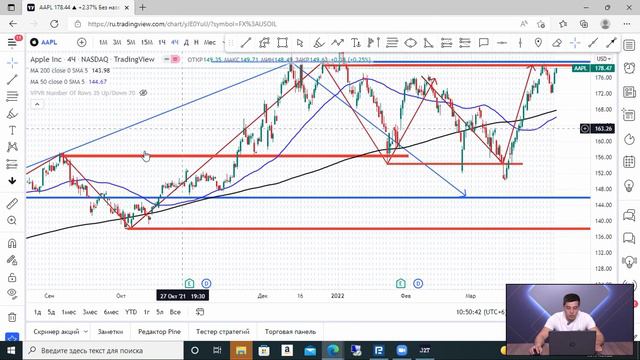The image size is (640, 360).
Task: Open the watchlist panel icon at top right
Action: tap(629, 45)
